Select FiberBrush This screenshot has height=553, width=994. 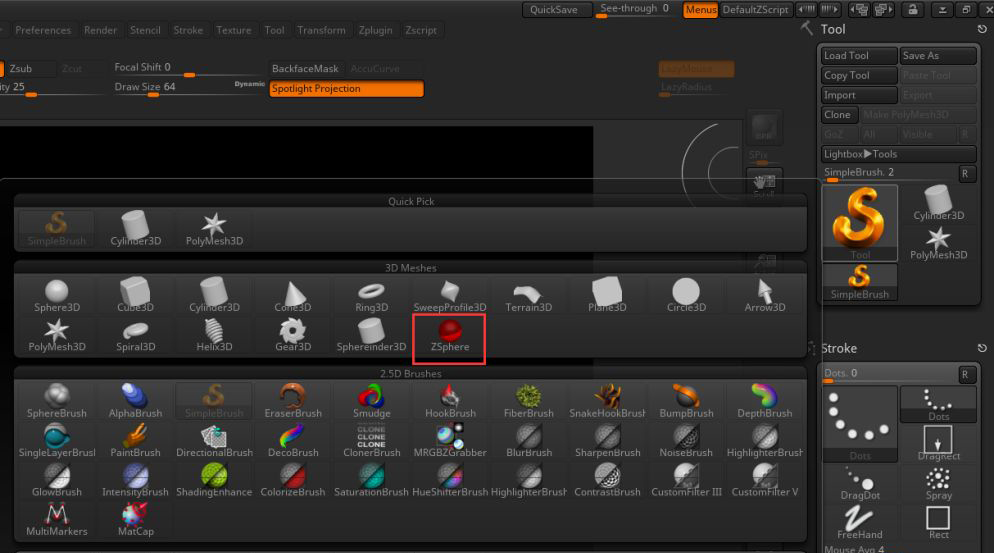point(529,402)
